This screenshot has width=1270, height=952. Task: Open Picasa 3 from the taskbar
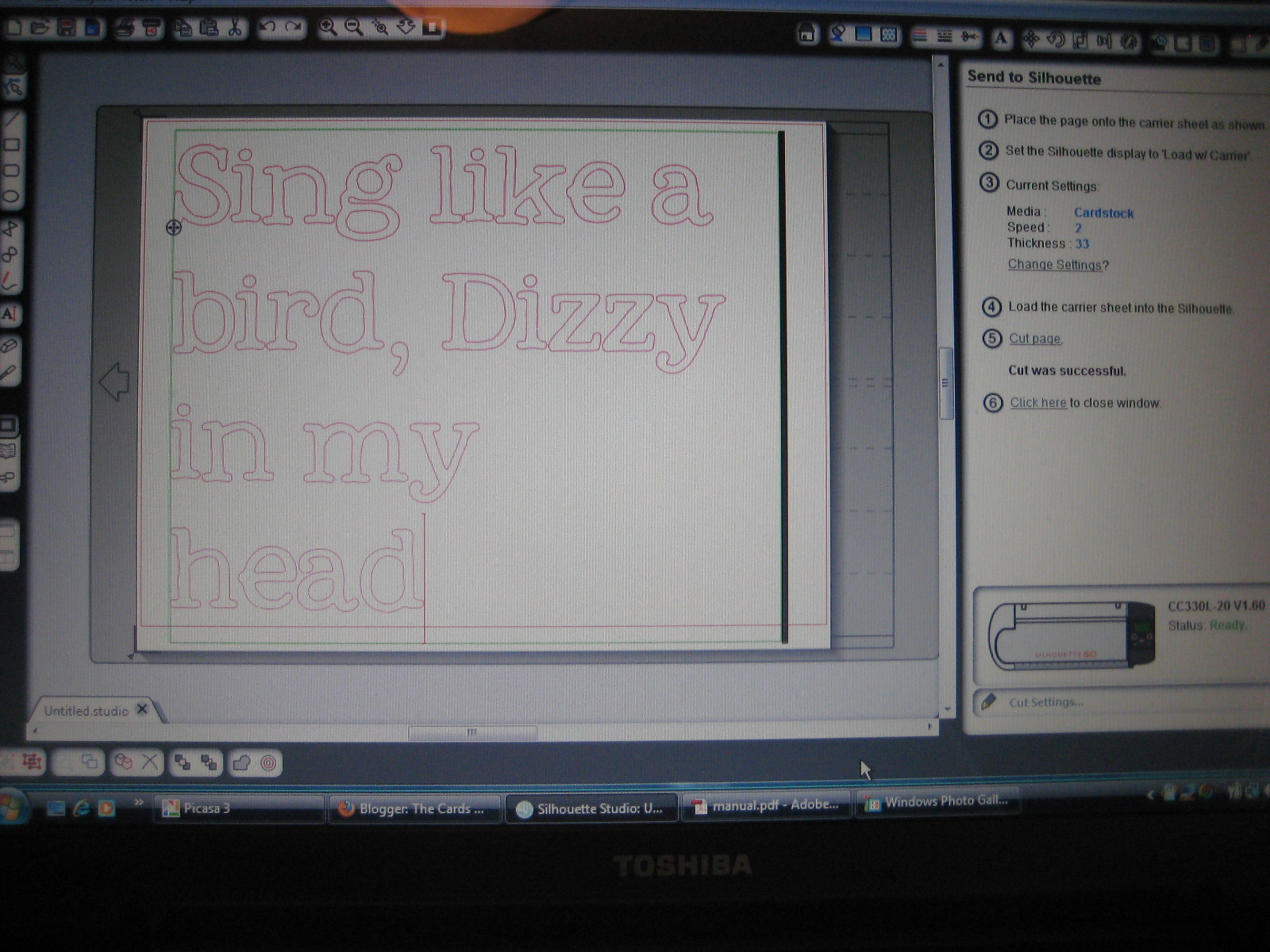pyautogui.click(x=238, y=808)
